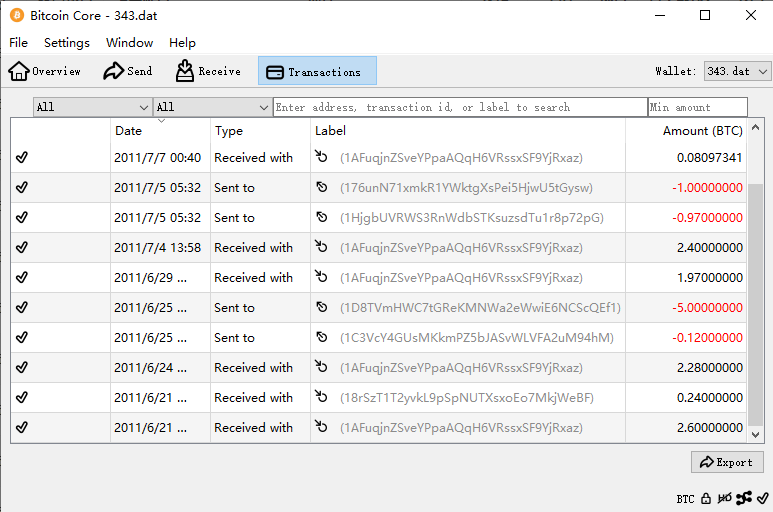
Task: Open the Send coins page
Action: click(x=128, y=71)
